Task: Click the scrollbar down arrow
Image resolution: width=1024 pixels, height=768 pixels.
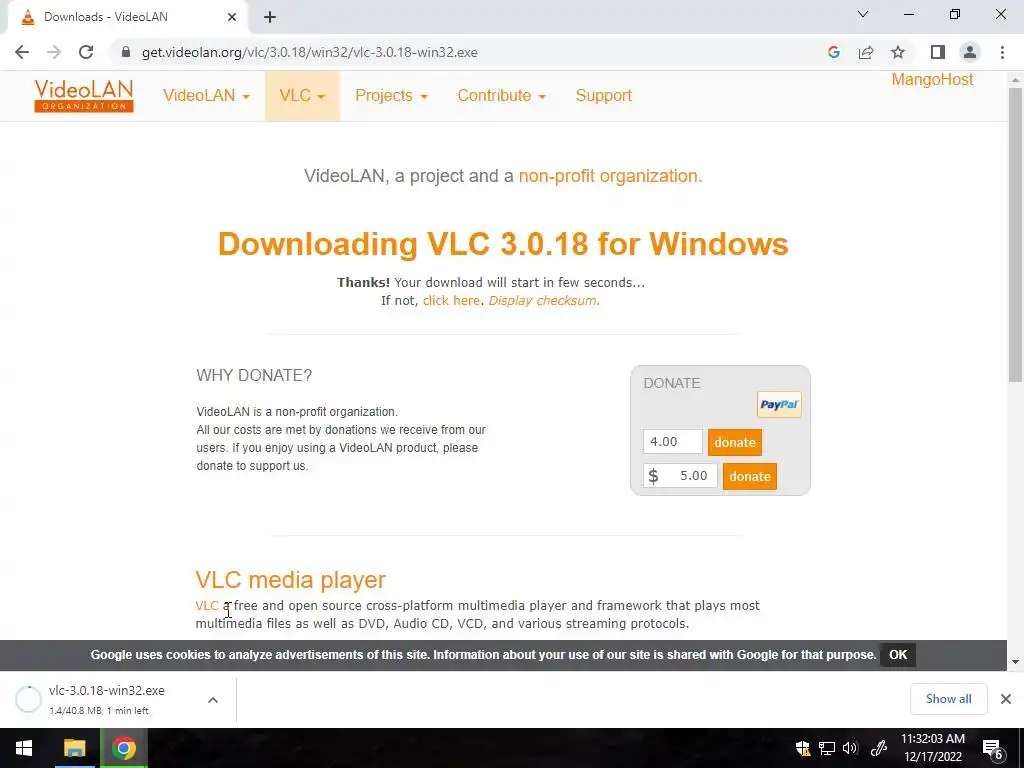Action: 1015,662
